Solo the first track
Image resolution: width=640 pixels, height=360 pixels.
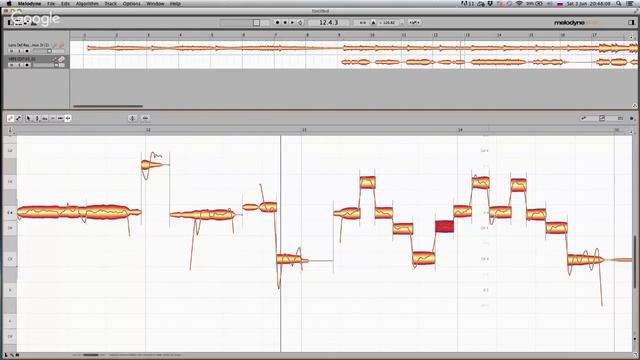pos(20,51)
